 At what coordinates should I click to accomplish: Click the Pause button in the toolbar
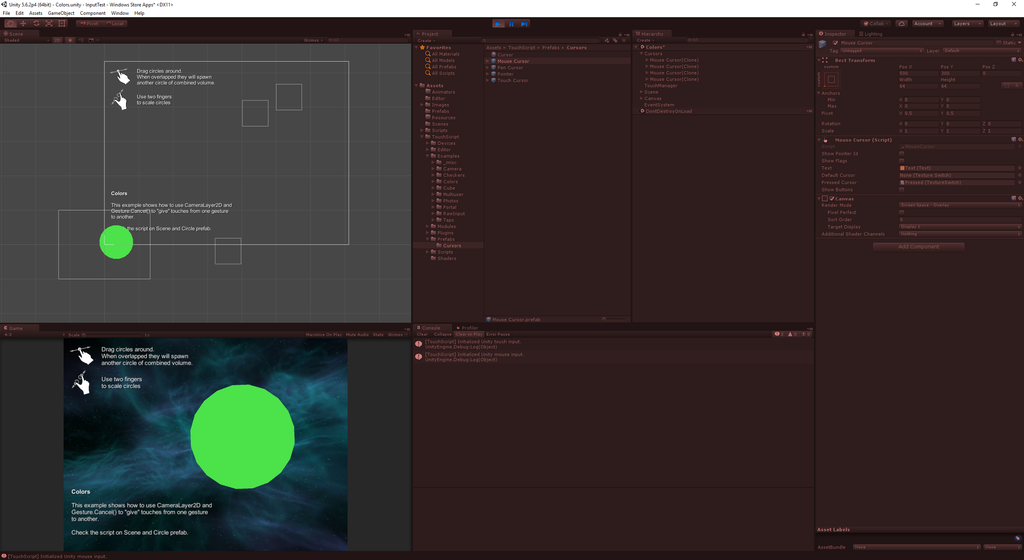coord(512,23)
